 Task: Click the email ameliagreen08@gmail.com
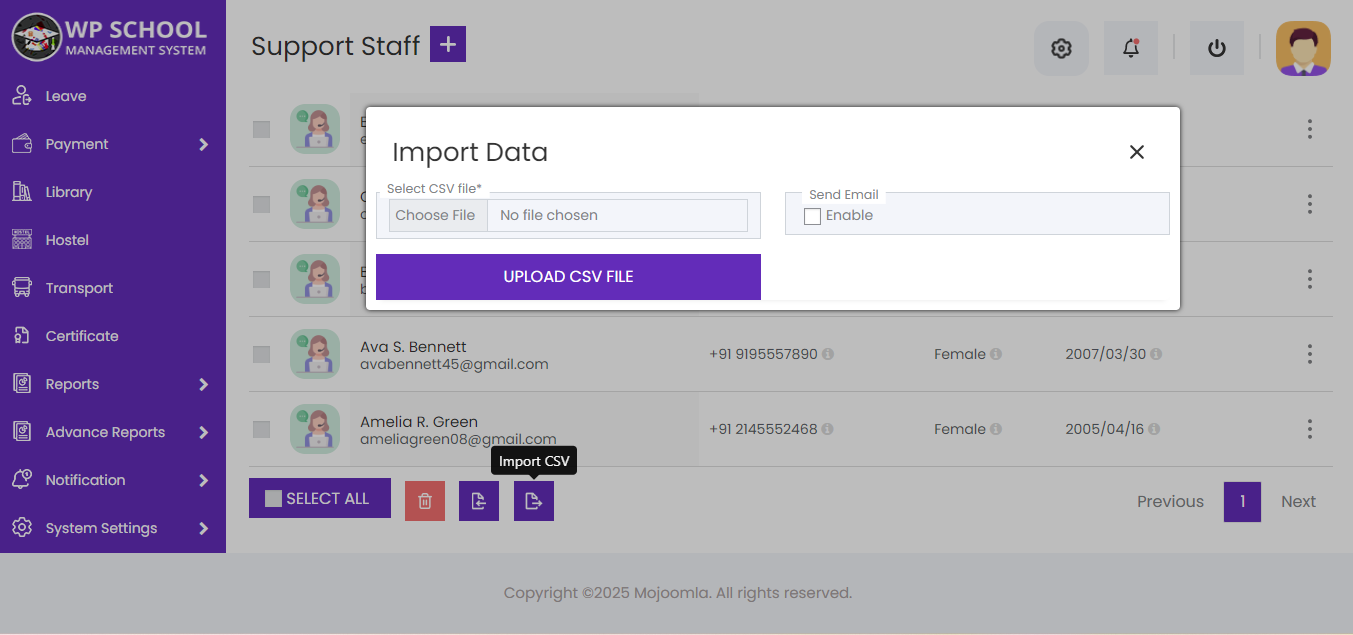pyautogui.click(x=458, y=439)
